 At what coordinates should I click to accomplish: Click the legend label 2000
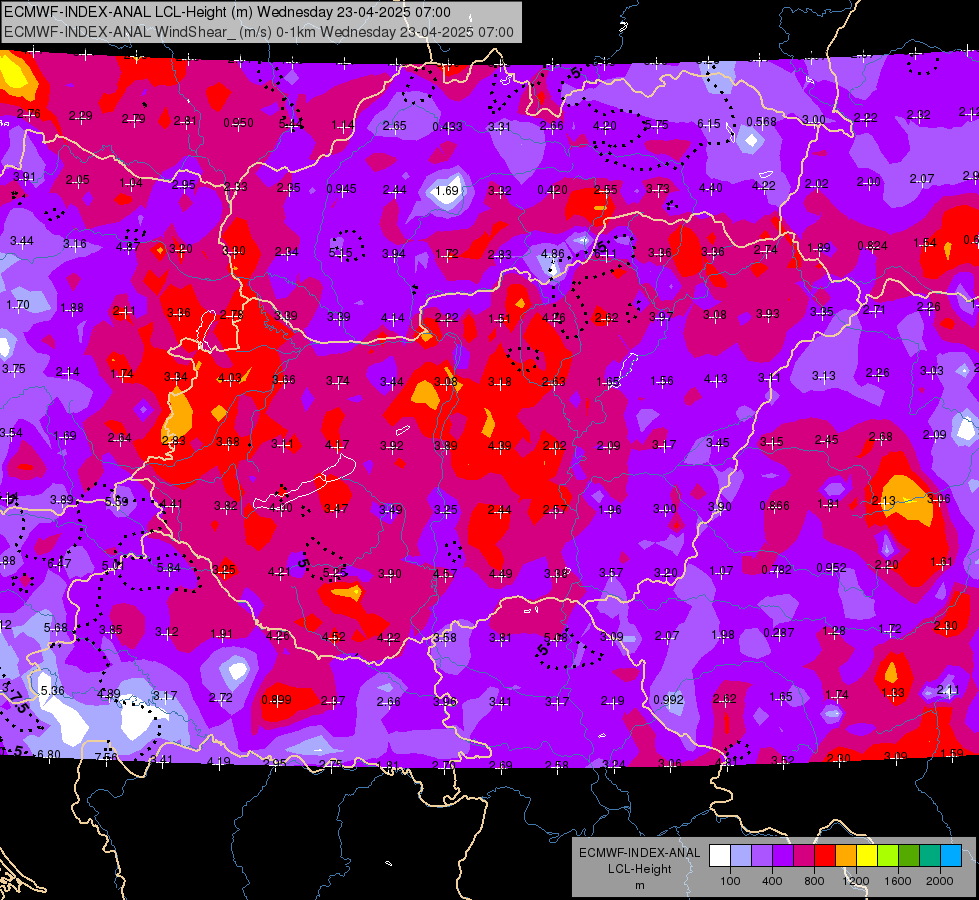tap(940, 881)
